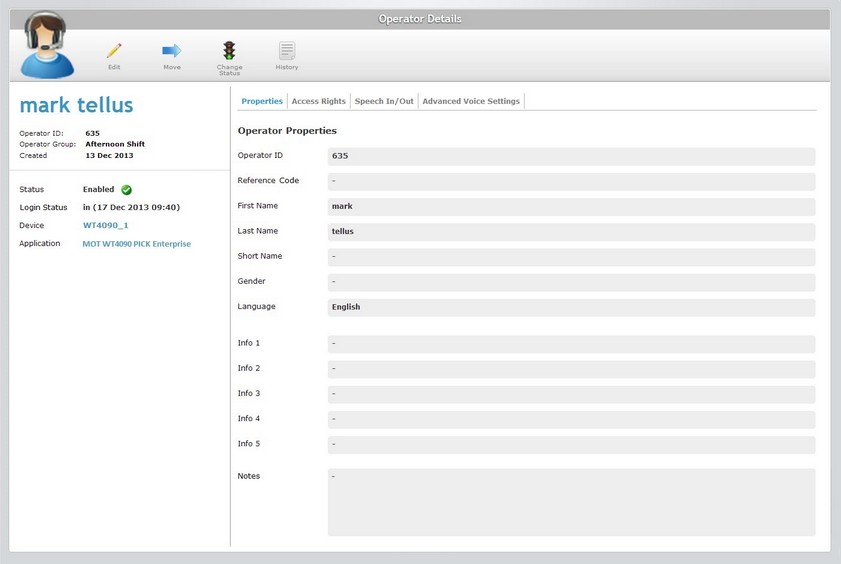
Task: Click the Operator ID field showing 635
Action: tap(571, 156)
